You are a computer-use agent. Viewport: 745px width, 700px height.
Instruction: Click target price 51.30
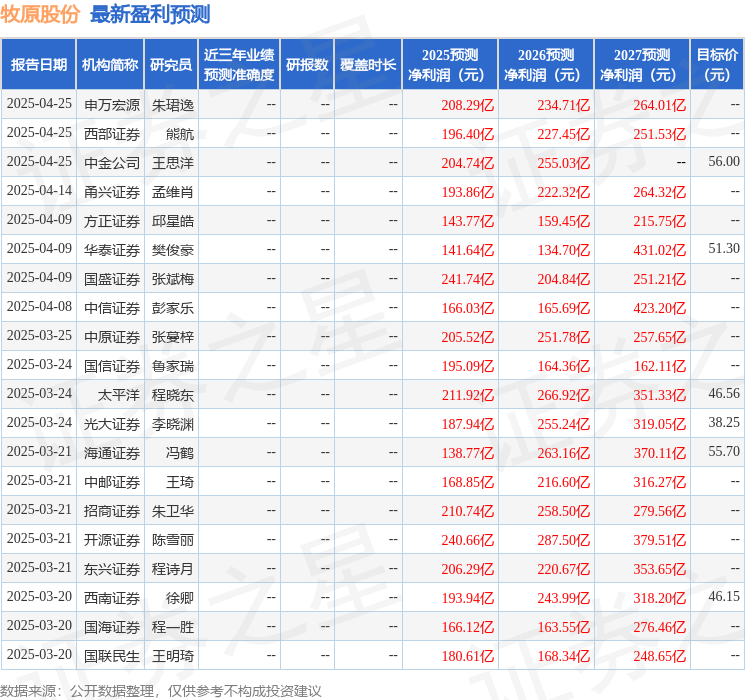coord(724,249)
